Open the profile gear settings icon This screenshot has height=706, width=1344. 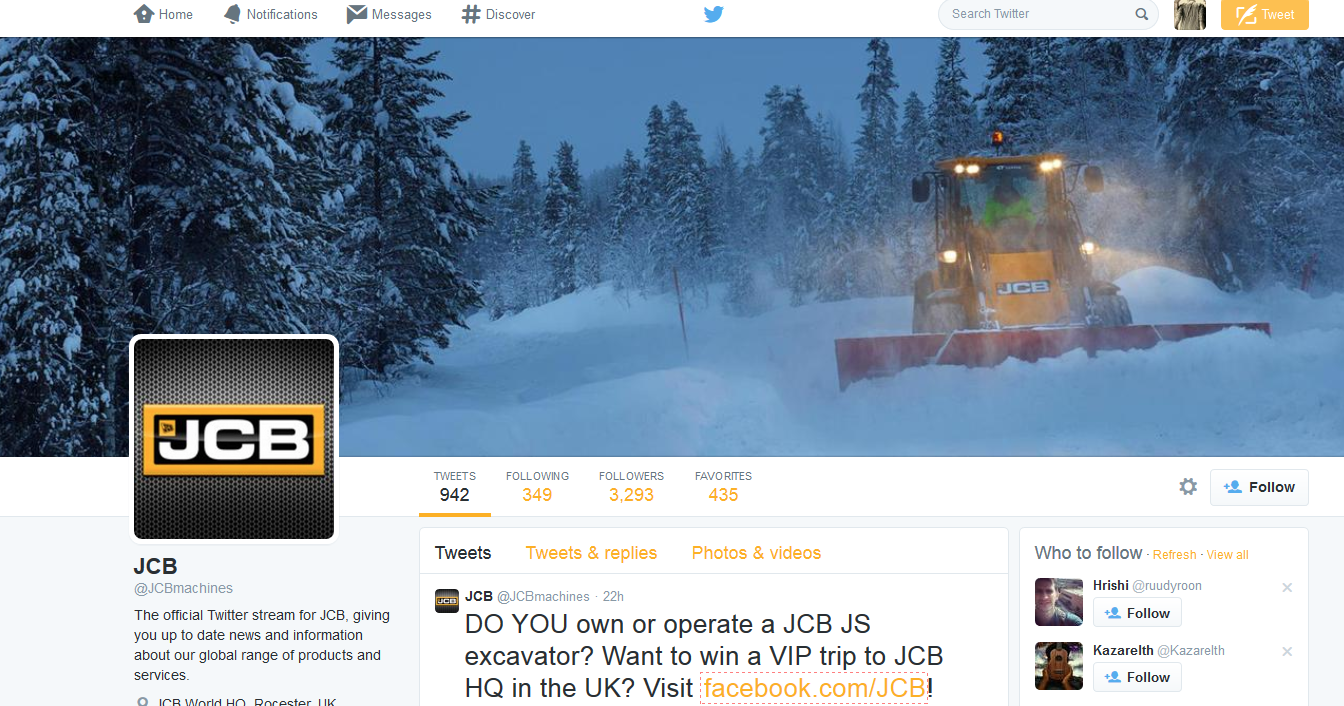1188,487
